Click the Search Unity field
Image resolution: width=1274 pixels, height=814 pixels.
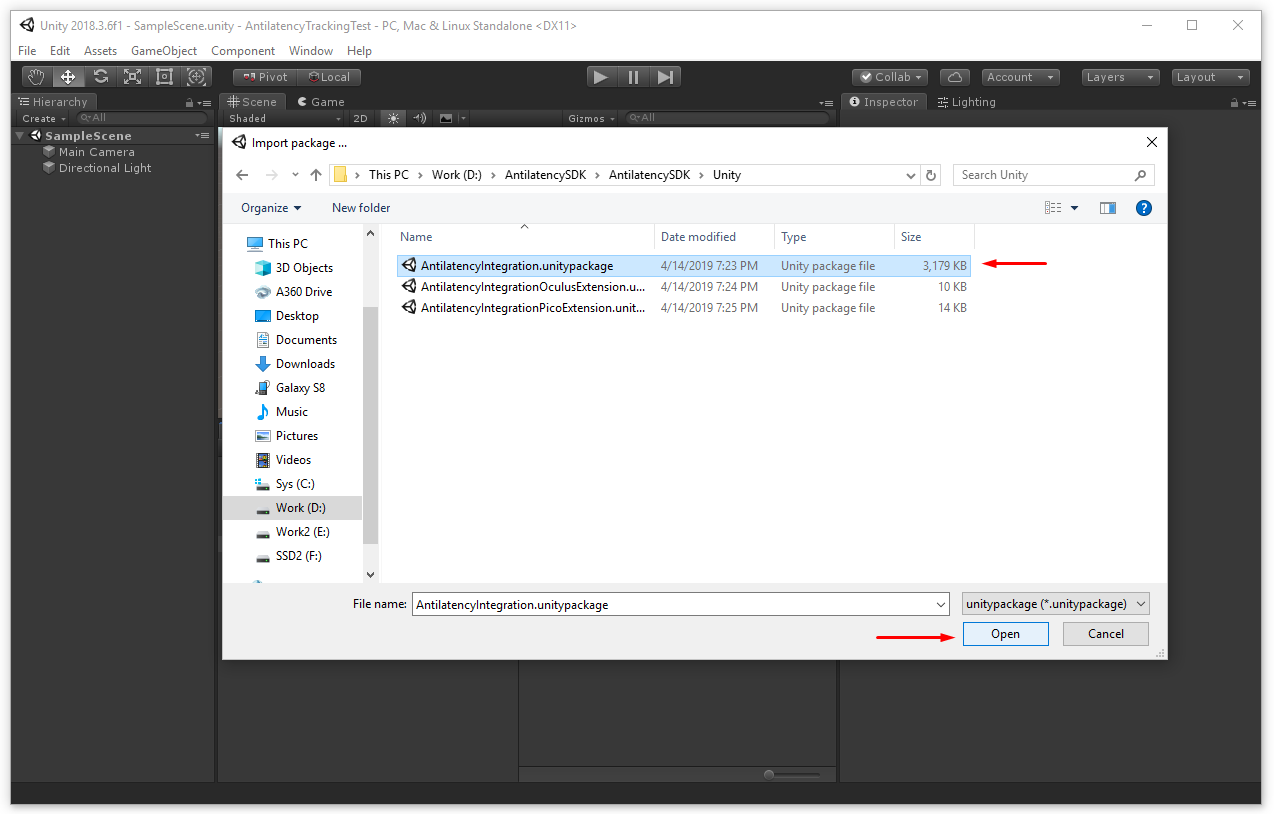(1053, 175)
